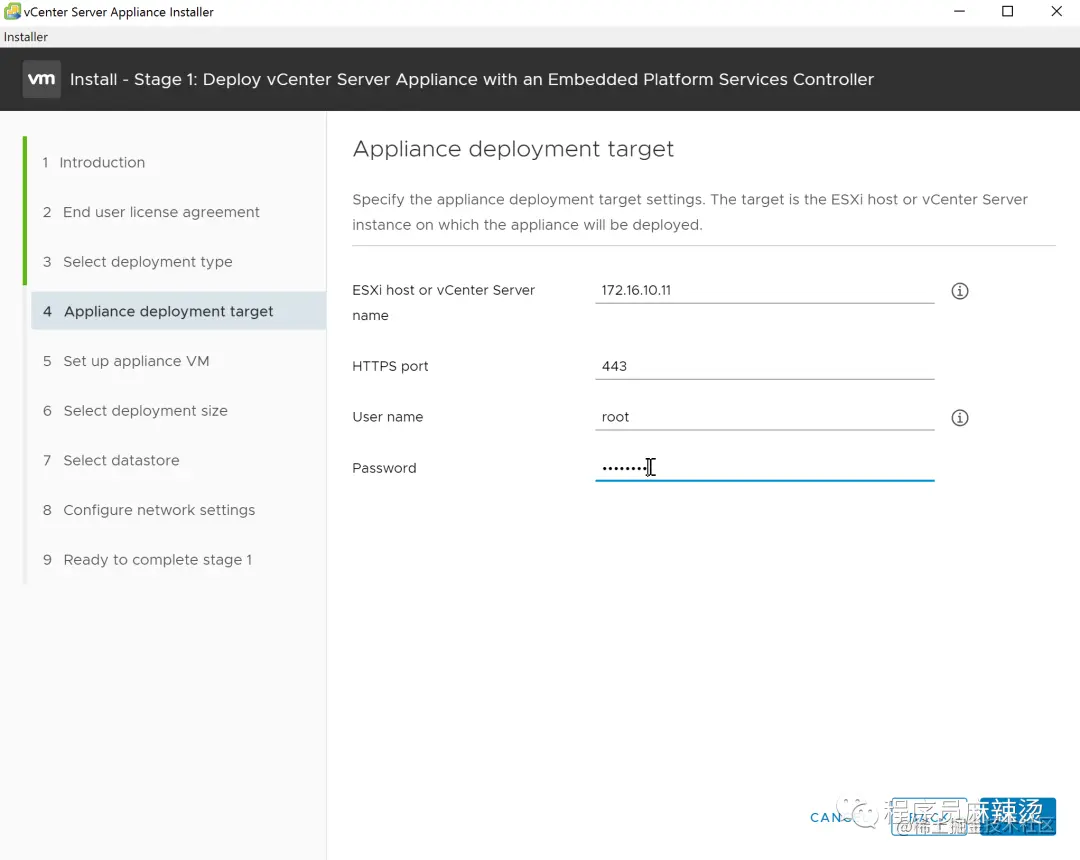Minimize the installer window
This screenshot has width=1080, height=860.
click(959, 12)
